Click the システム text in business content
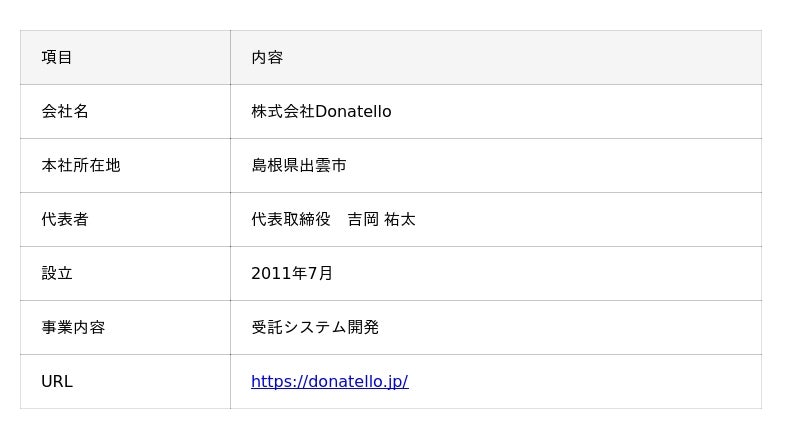Image resolution: width=800 pixels, height=439 pixels. [315, 327]
